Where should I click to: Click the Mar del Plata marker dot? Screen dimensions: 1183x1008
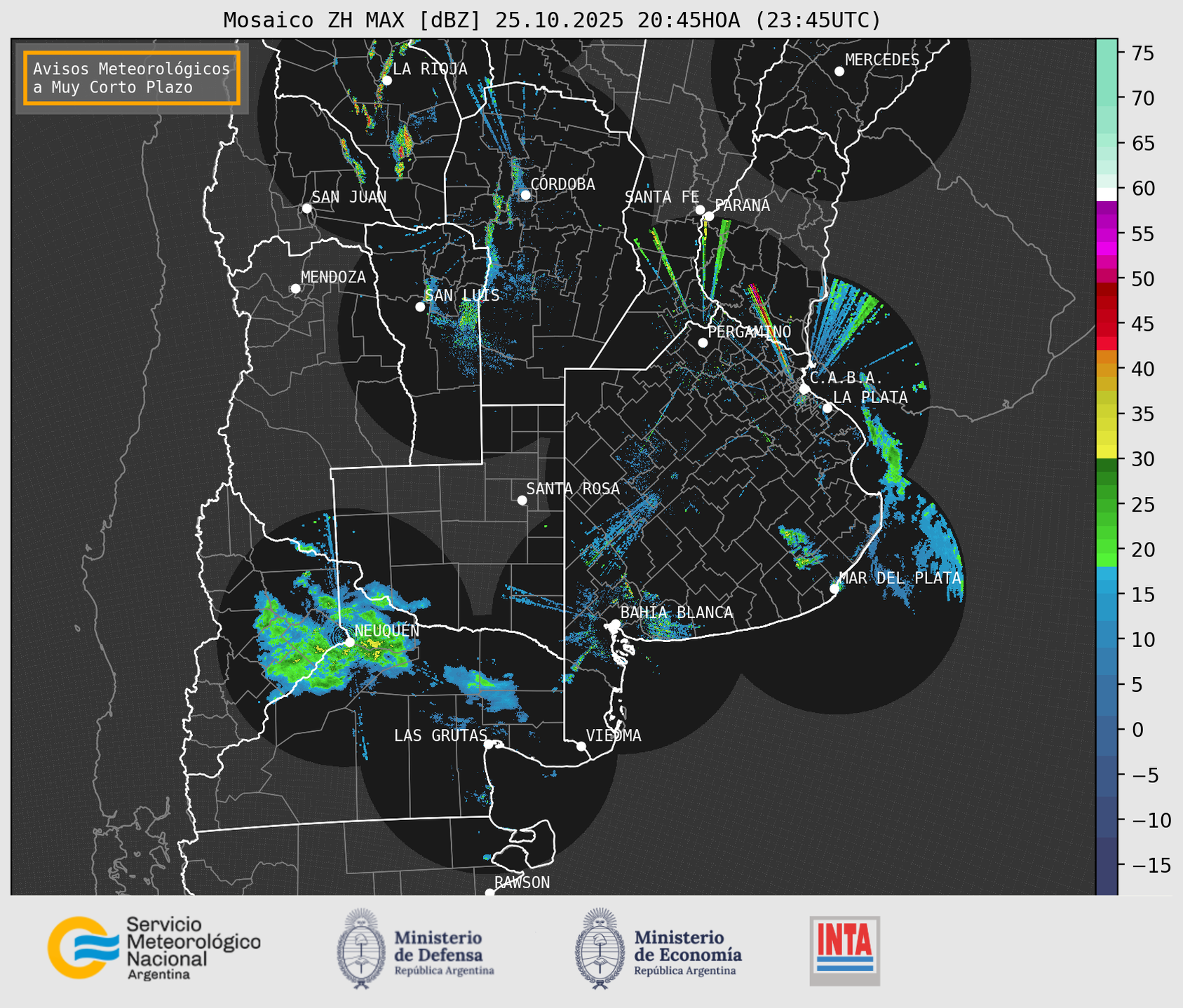click(x=834, y=588)
